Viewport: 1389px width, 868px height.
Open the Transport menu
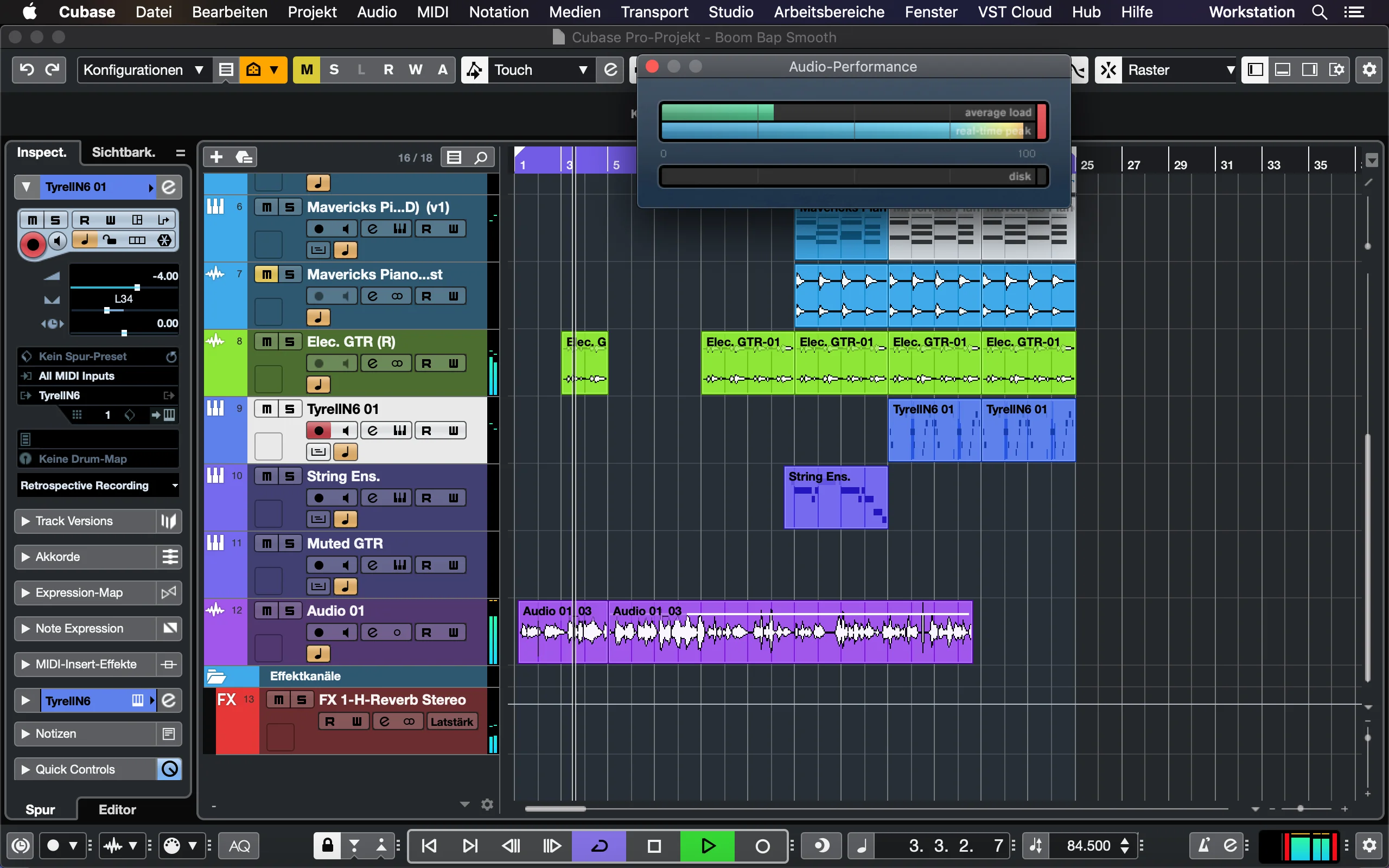pyautogui.click(x=654, y=12)
